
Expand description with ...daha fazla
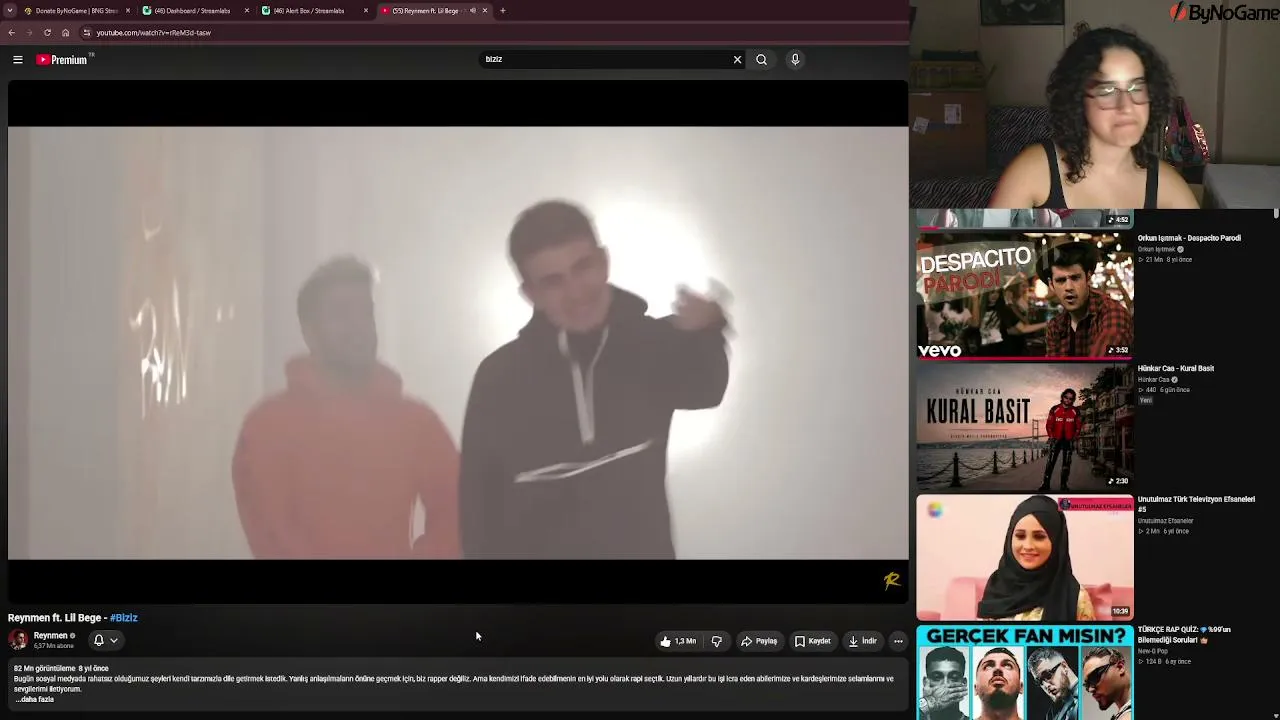(x=34, y=700)
